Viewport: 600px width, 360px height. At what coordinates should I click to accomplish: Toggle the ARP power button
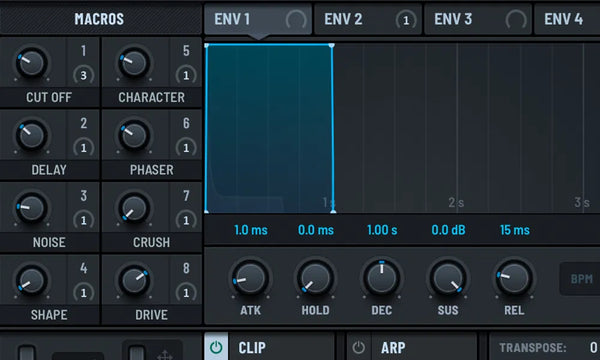click(359, 347)
